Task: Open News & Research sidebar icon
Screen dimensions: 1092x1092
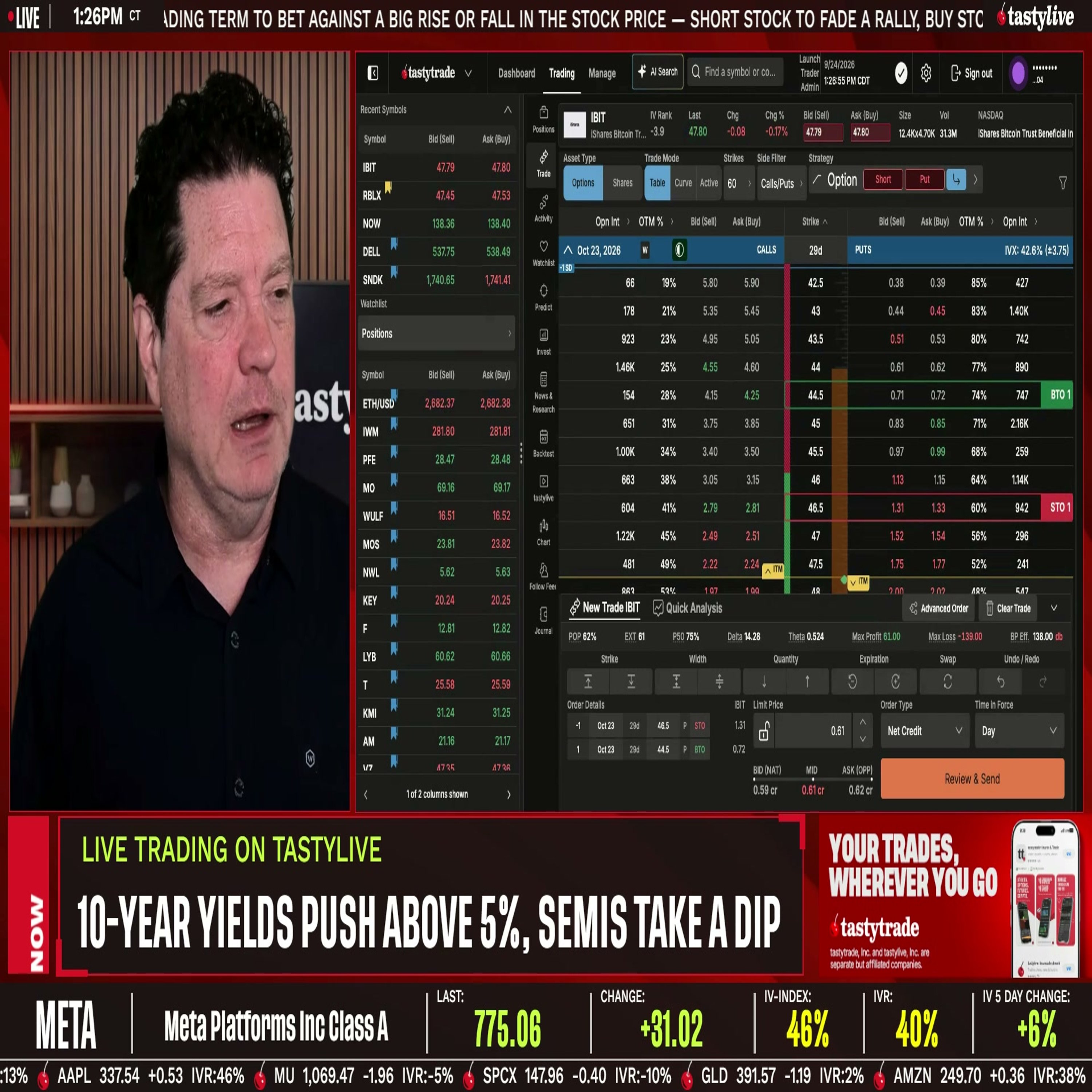Action: coord(543,392)
